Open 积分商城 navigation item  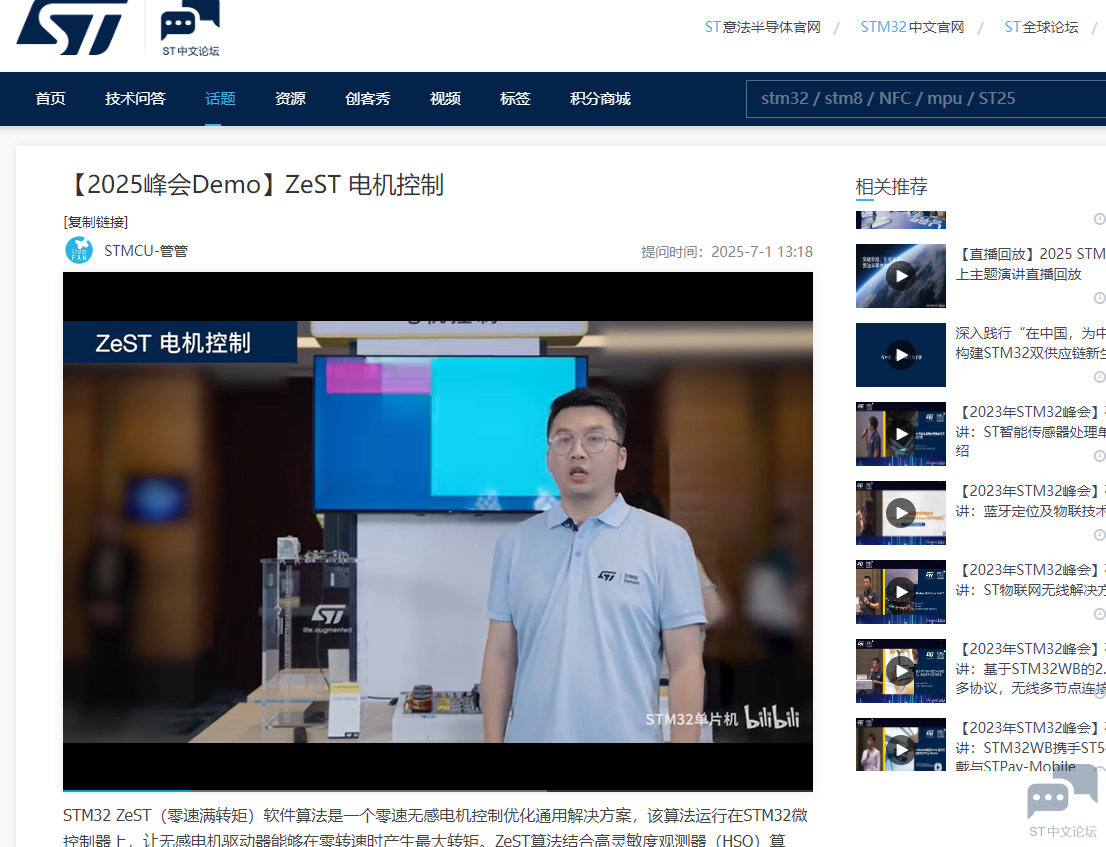tap(600, 99)
